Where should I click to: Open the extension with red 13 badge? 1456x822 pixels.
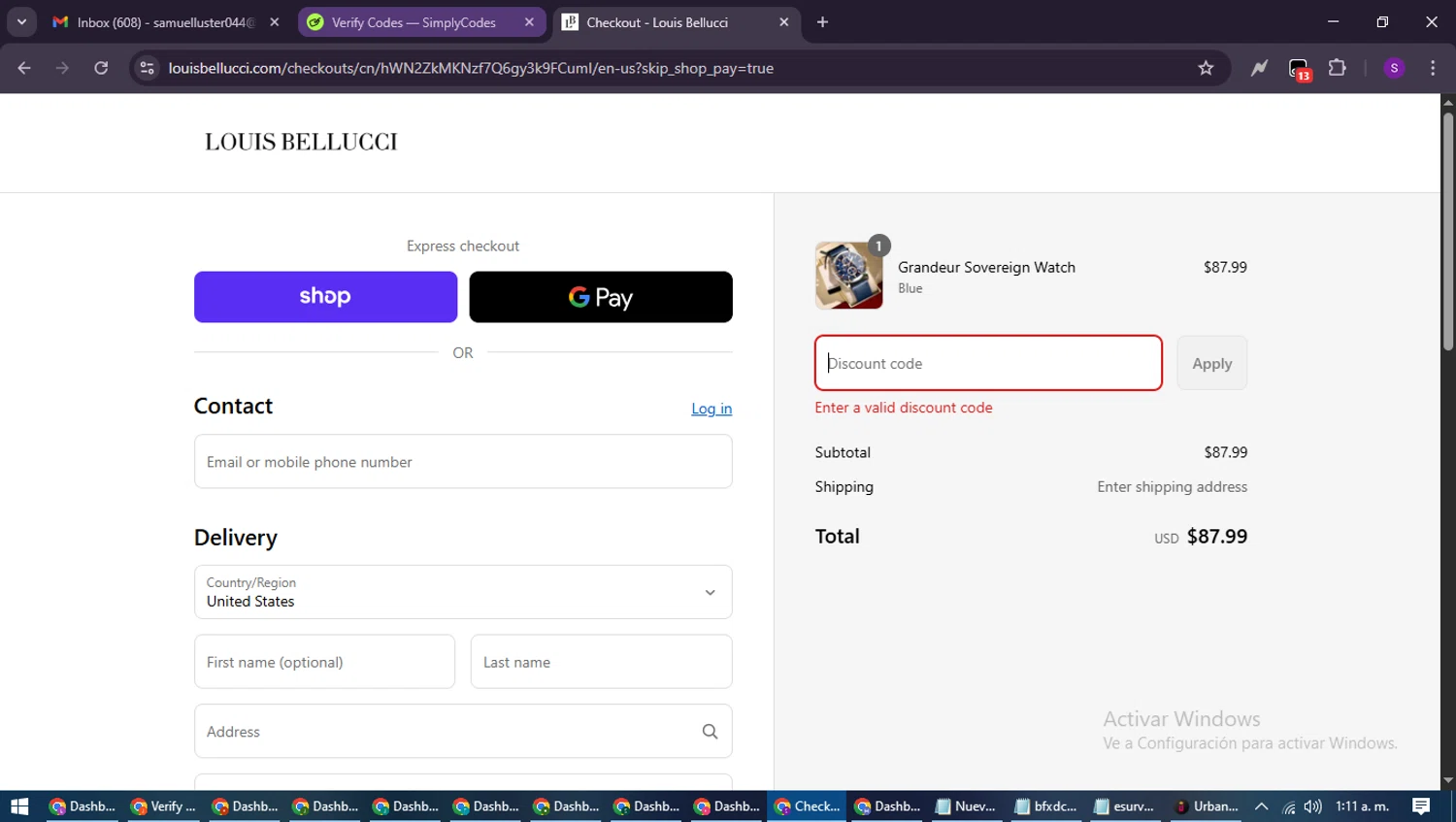tap(1299, 69)
